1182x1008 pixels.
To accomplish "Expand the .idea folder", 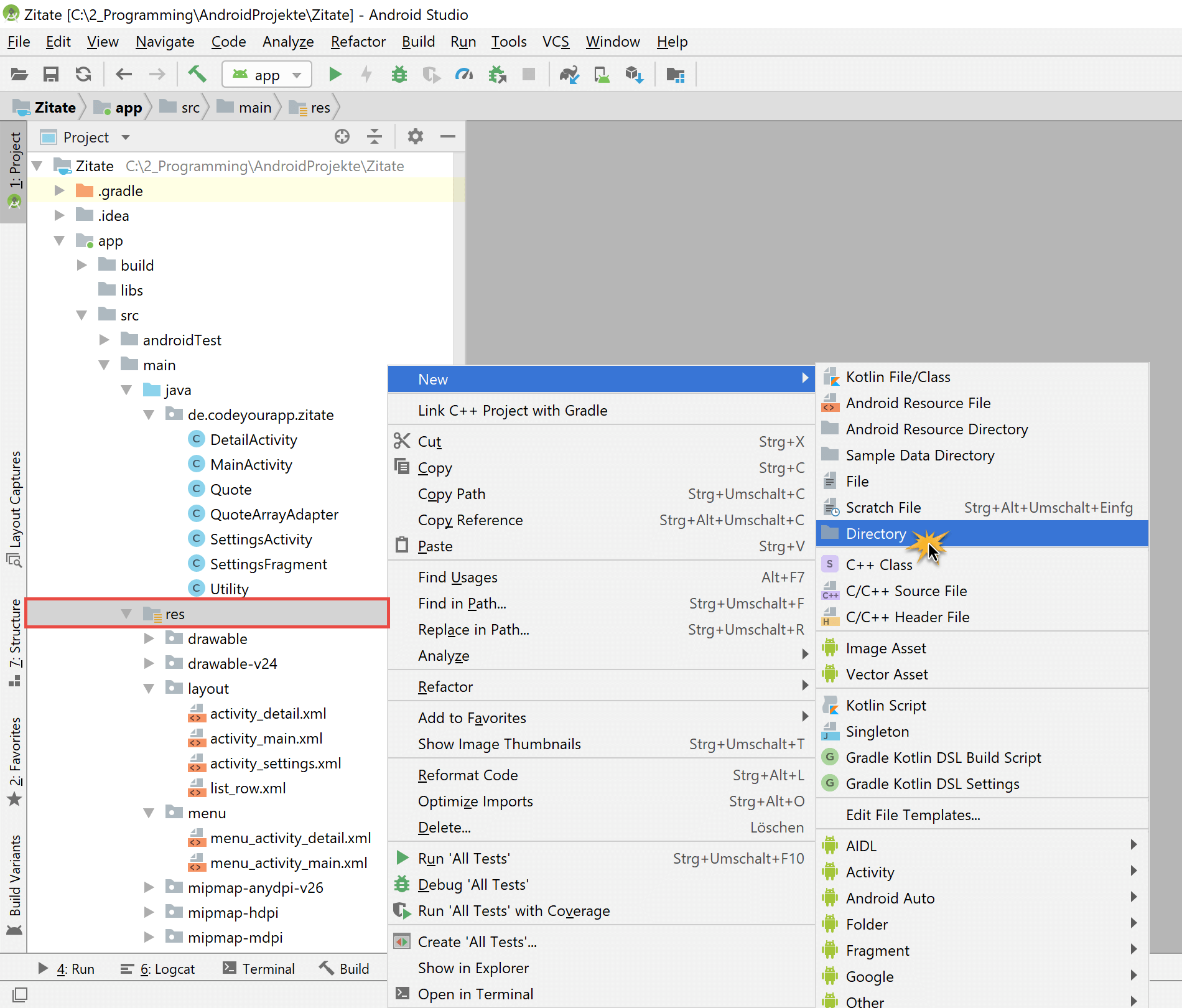I will coord(60,215).
